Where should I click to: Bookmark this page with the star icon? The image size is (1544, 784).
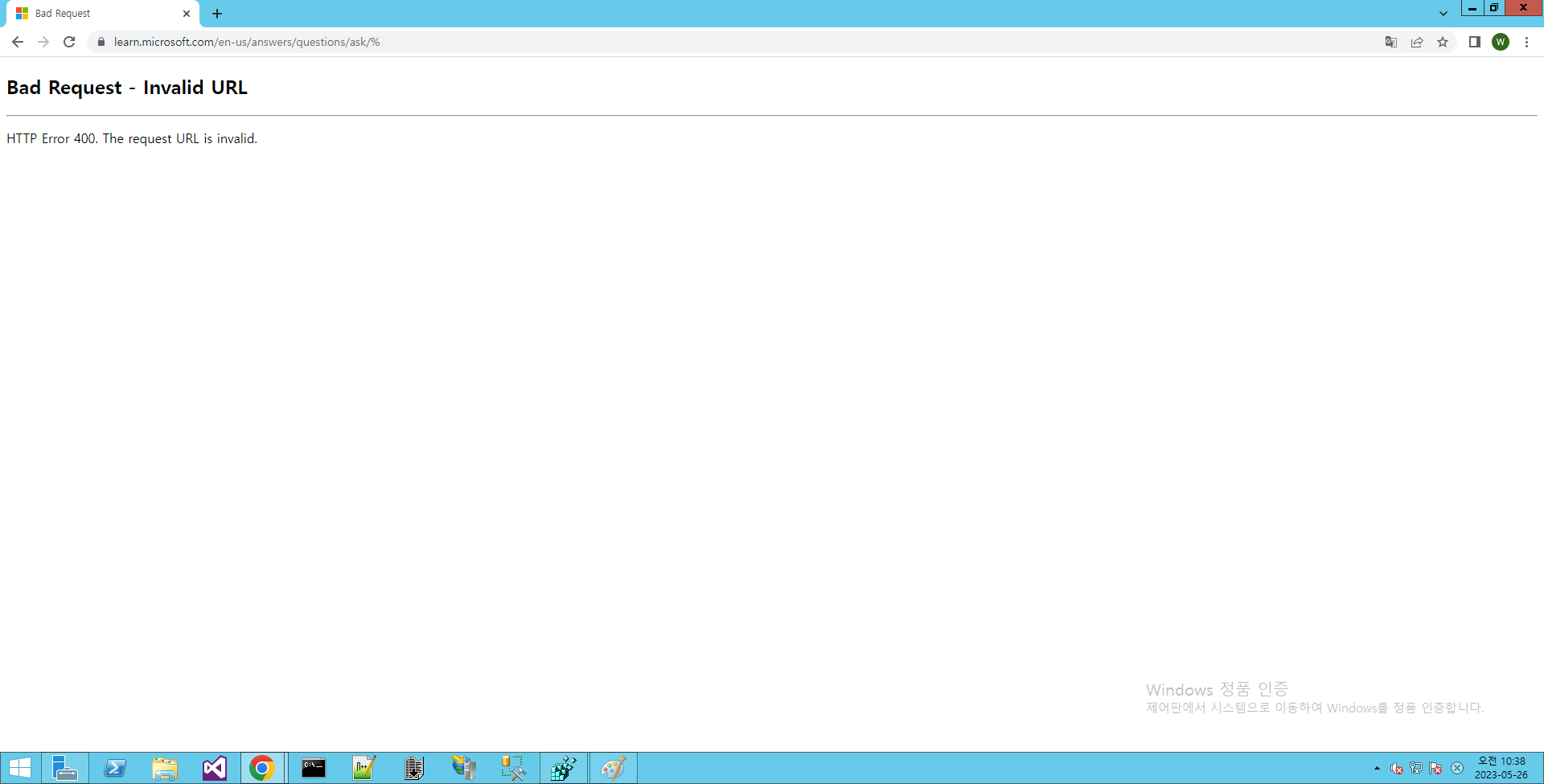pyautogui.click(x=1443, y=42)
